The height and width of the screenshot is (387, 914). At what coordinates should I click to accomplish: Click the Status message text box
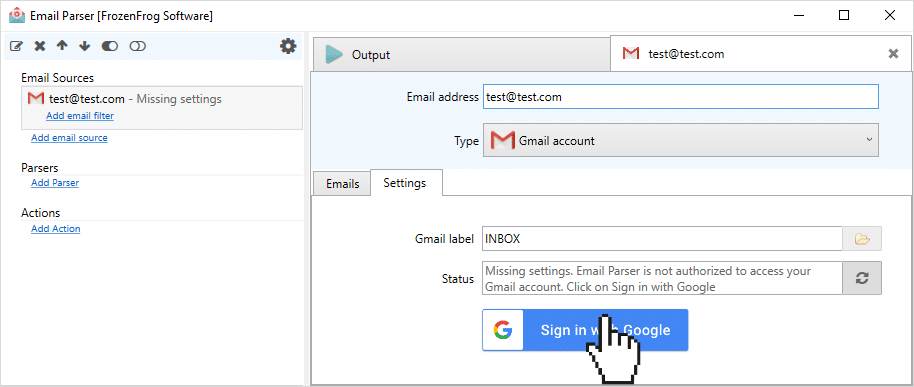[x=662, y=278]
